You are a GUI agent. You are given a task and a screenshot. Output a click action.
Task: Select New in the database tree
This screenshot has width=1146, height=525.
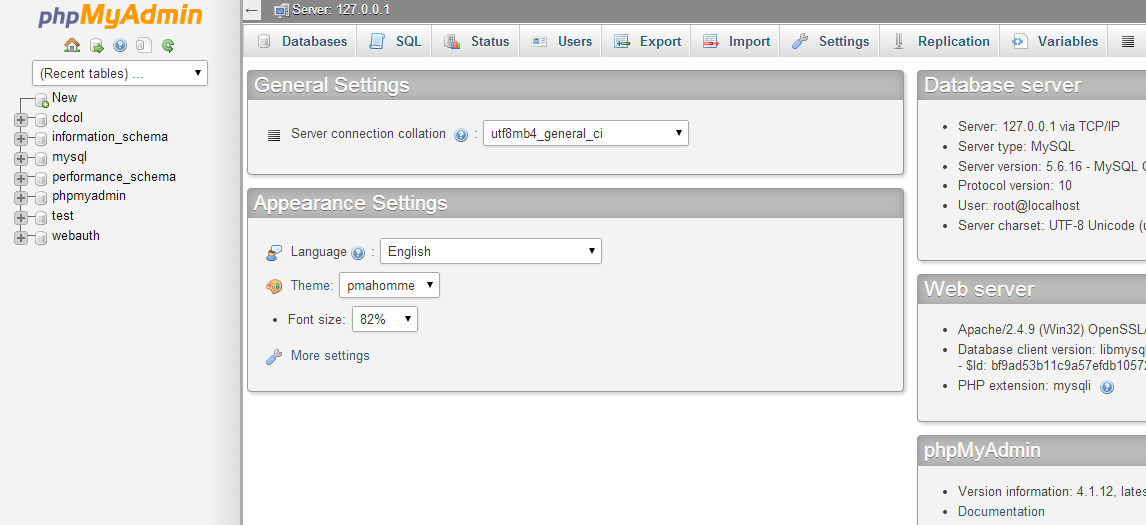point(64,98)
